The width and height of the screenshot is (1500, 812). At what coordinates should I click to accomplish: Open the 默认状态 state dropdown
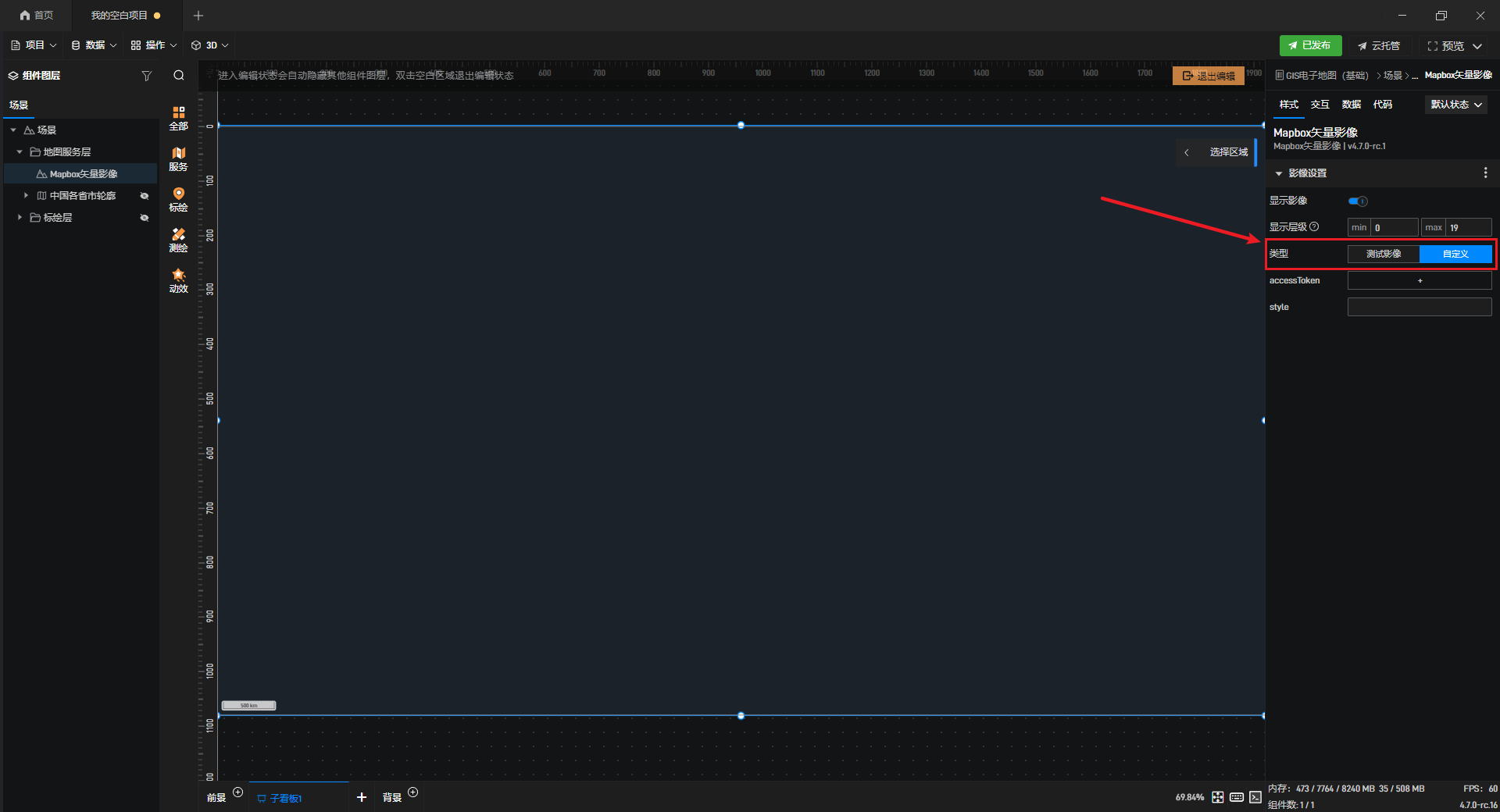1455,105
